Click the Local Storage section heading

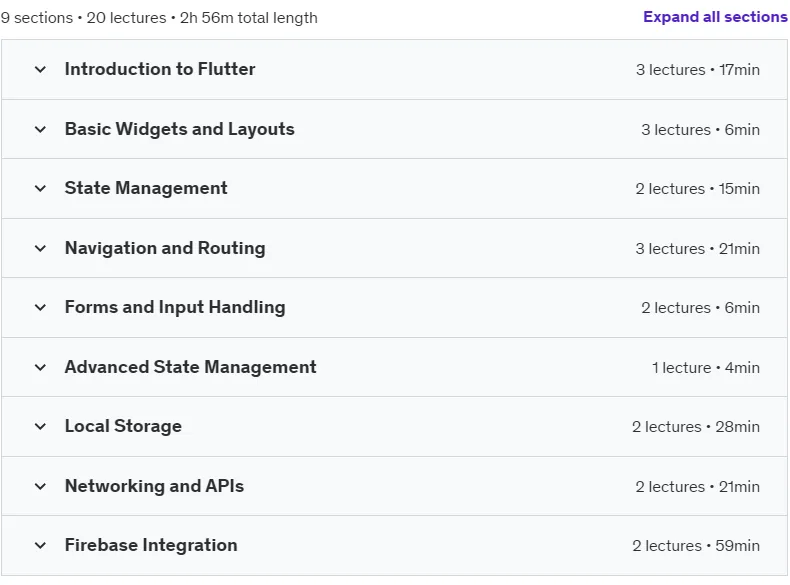coord(123,426)
